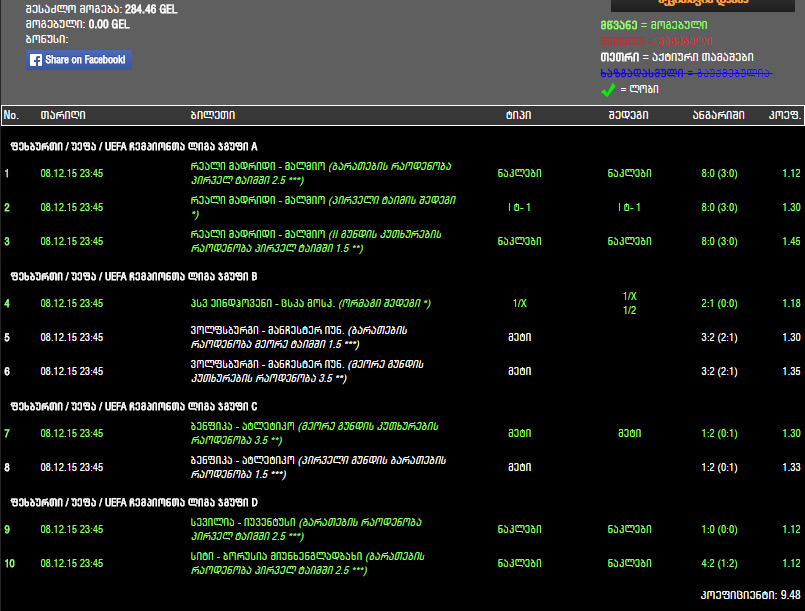805x611 pixels.
Task: Click the ანგარიში score column header
Action: click(x=718, y=115)
